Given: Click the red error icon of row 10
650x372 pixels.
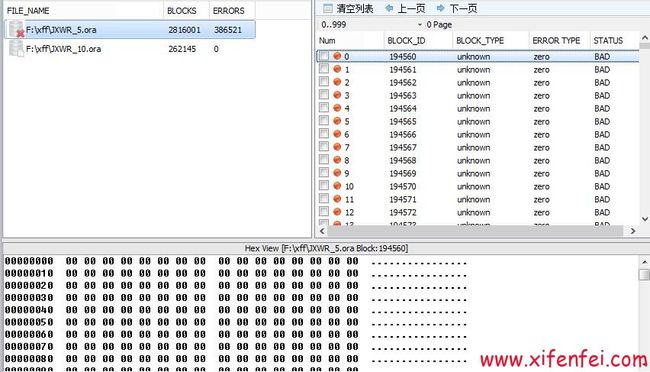Looking at the screenshot, I should click(x=337, y=186).
